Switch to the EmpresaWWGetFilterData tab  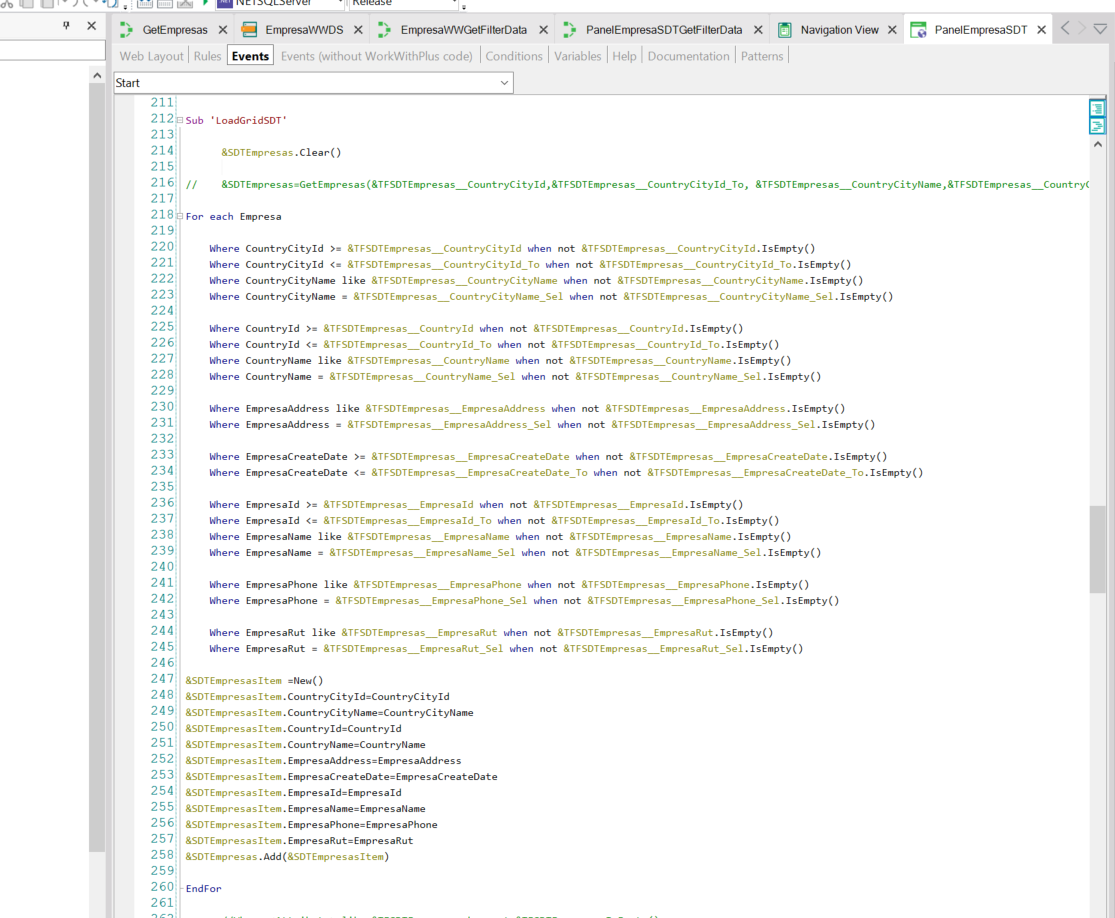point(464,30)
